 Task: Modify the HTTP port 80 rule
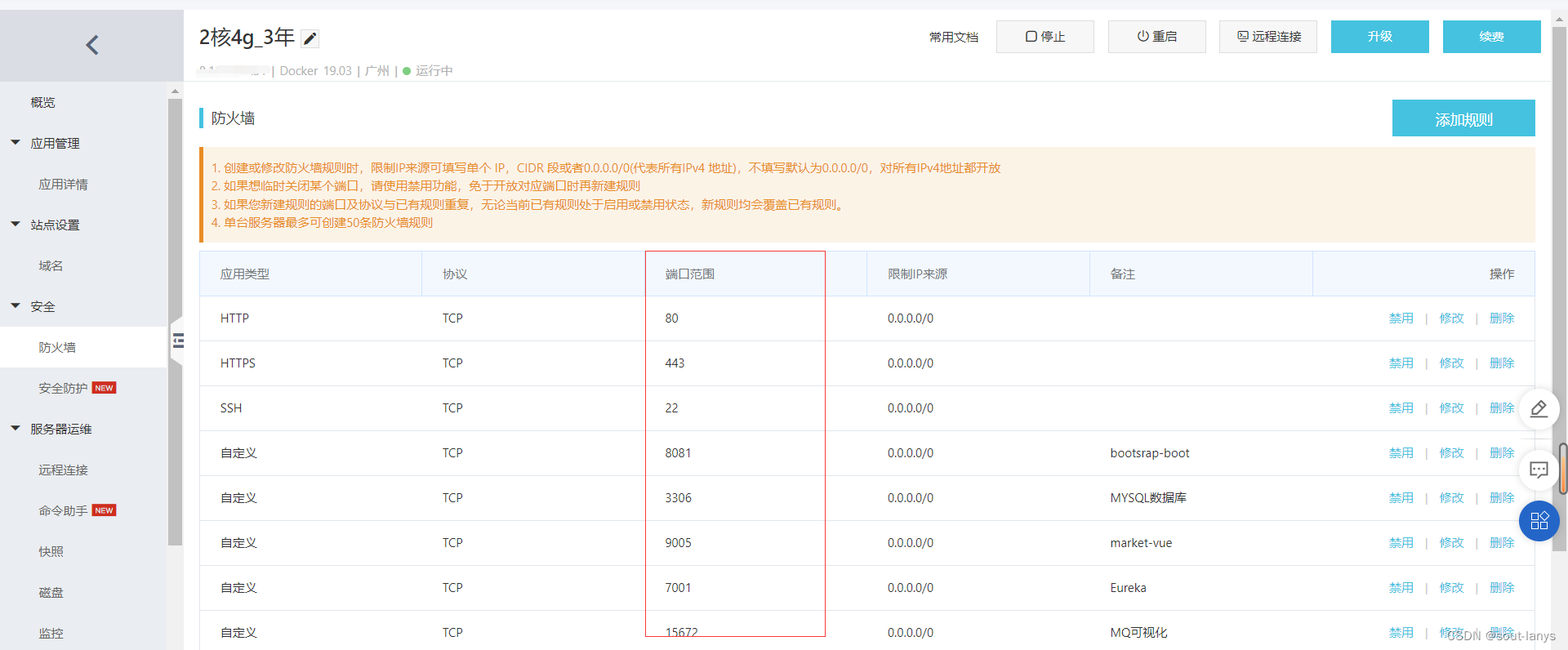tap(1451, 318)
